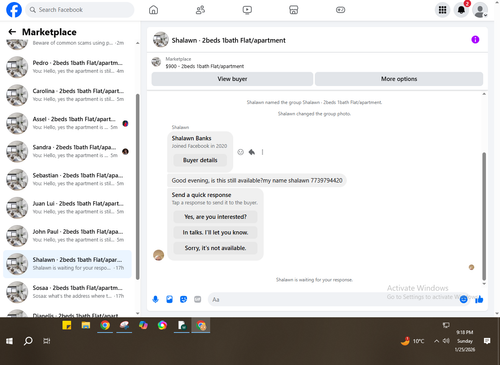Click the attach photo icon
The height and width of the screenshot is (365, 500).
169,299
